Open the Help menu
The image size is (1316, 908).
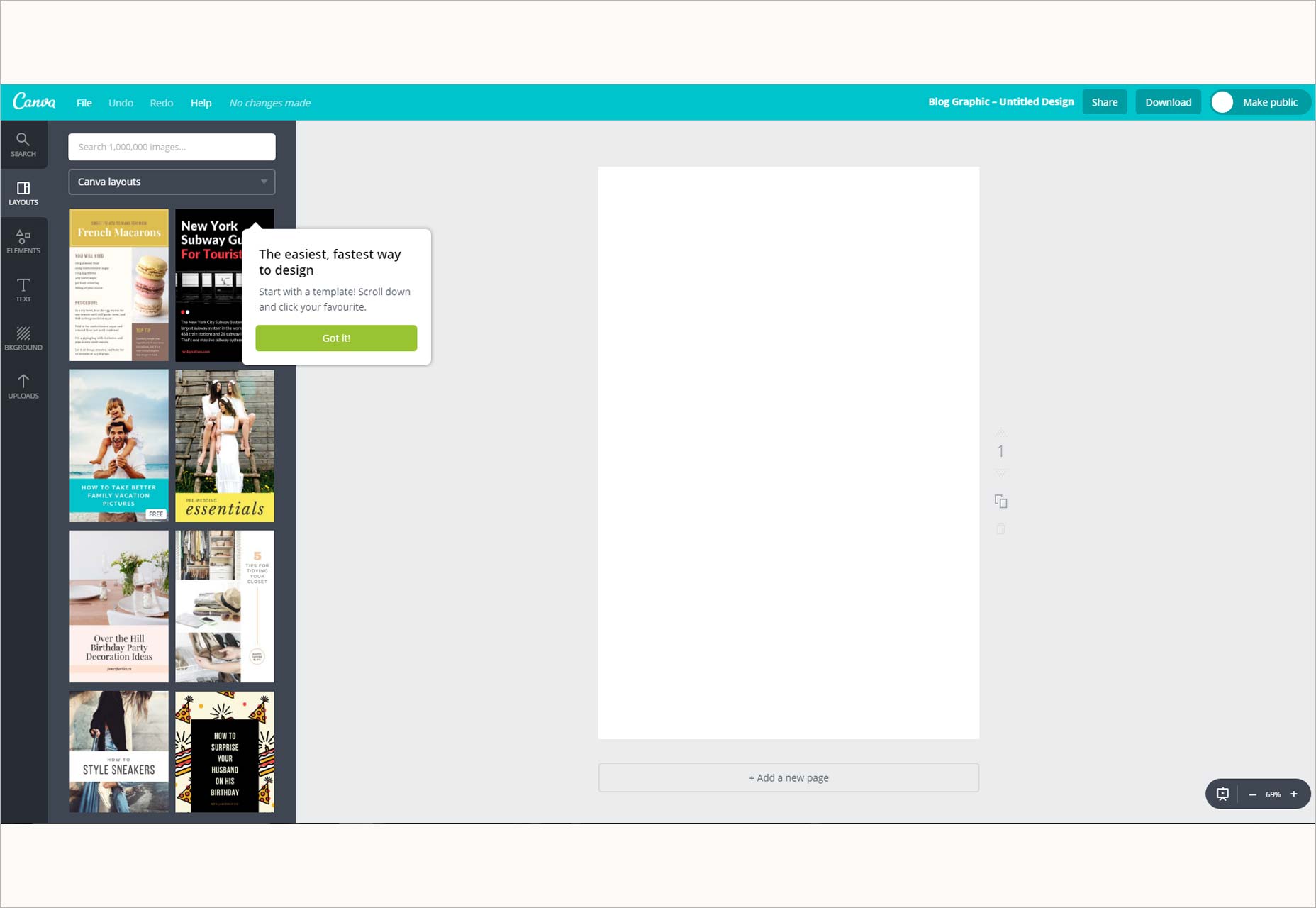pos(201,103)
